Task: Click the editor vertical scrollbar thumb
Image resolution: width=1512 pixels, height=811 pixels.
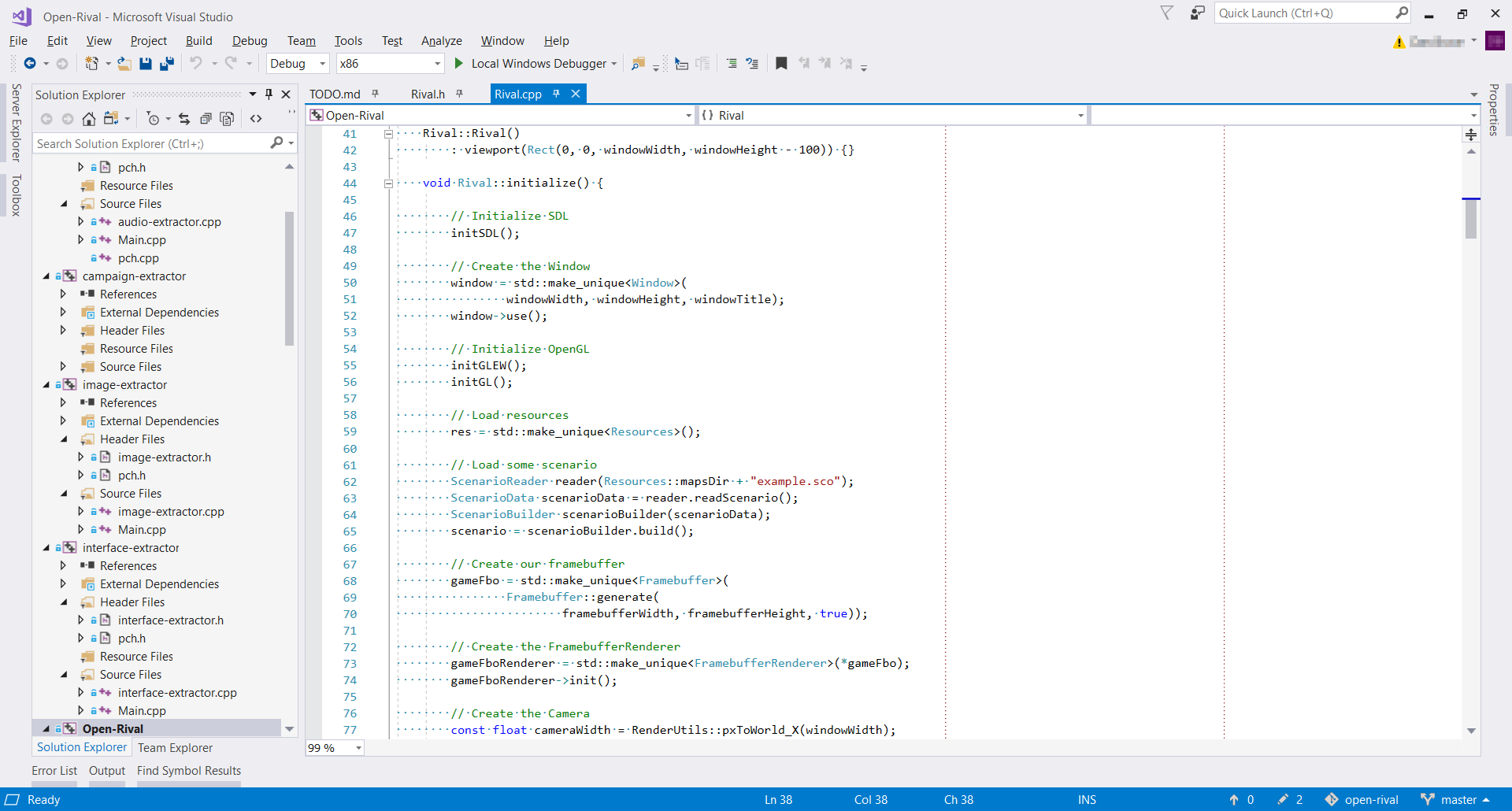Action: pyautogui.click(x=1471, y=219)
